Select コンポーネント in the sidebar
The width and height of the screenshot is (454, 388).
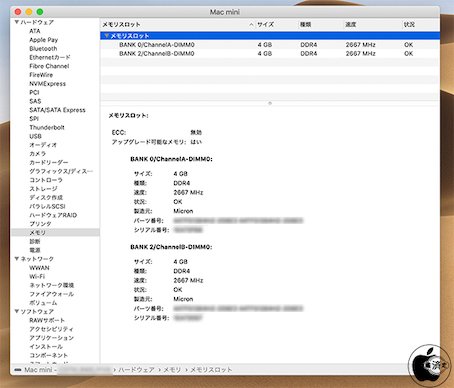(49, 355)
